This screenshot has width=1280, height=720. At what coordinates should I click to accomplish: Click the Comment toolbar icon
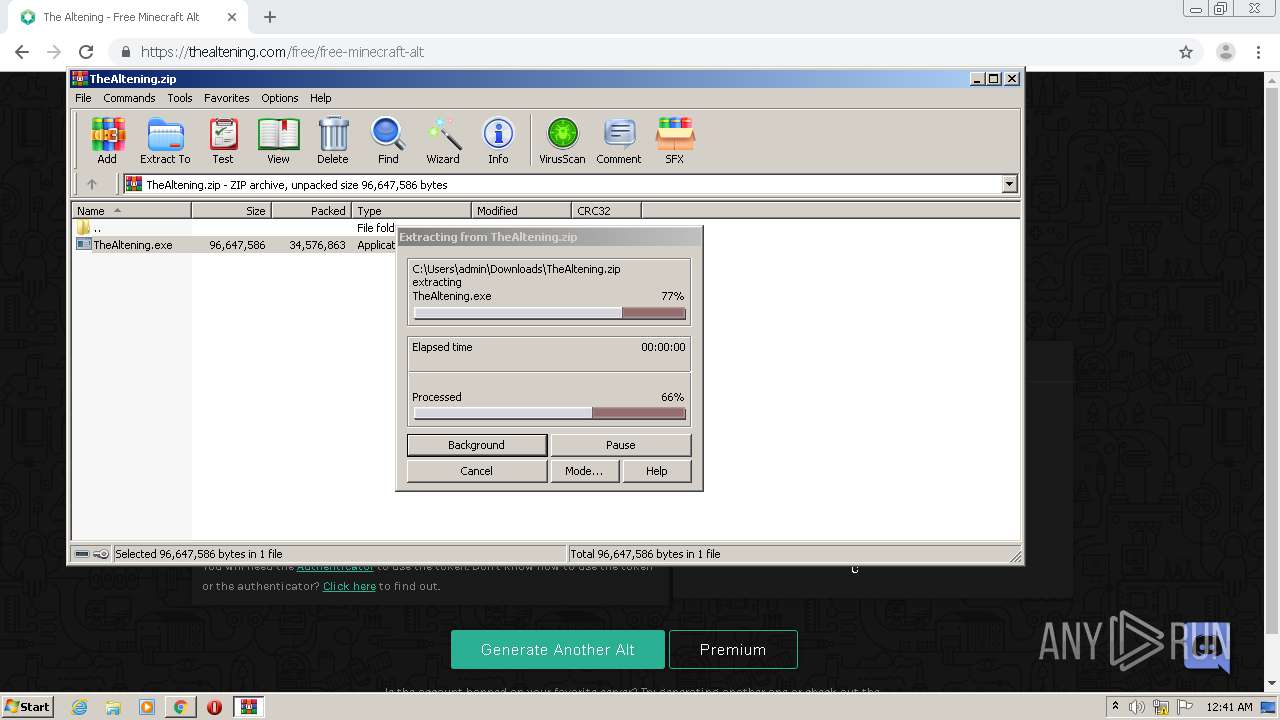click(619, 141)
